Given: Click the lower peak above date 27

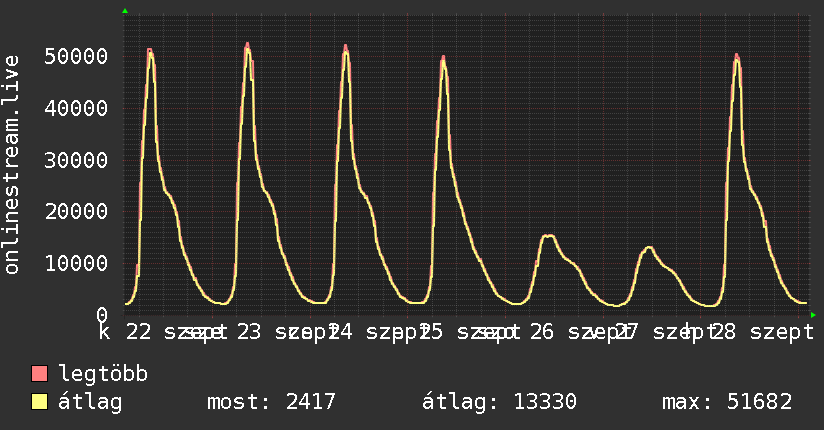Looking at the screenshot, I should click(649, 248).
